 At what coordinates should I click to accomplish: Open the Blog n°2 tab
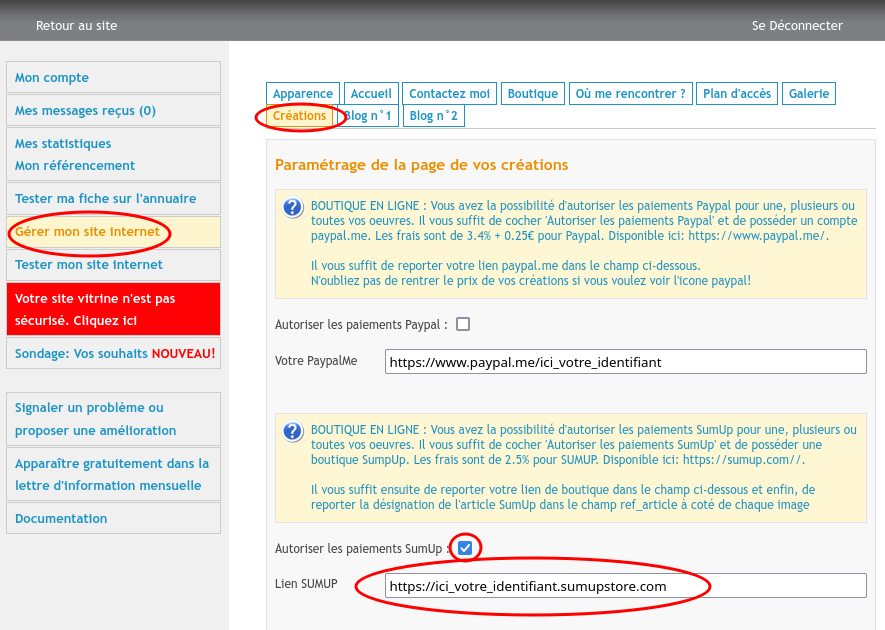click(x=434, y=116)
